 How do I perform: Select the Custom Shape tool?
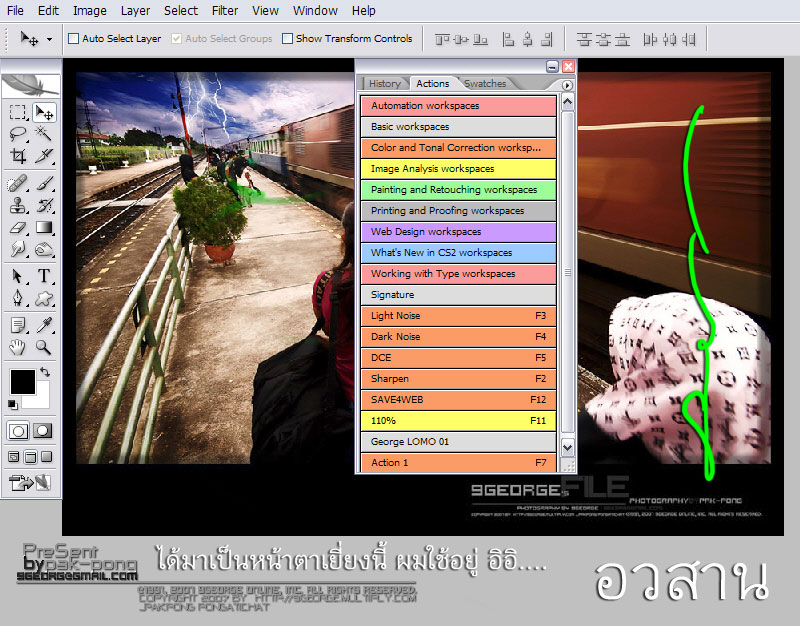coord(44,298)
